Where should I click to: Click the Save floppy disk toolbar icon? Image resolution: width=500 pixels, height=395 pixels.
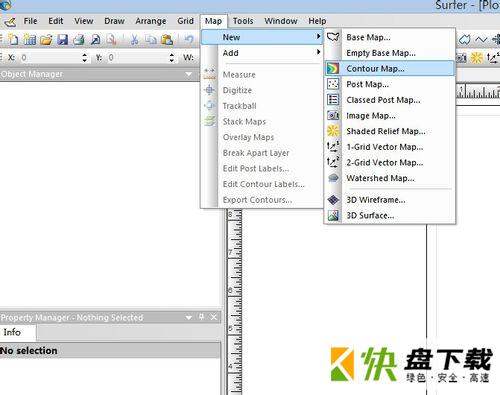[x=63, y=40]
